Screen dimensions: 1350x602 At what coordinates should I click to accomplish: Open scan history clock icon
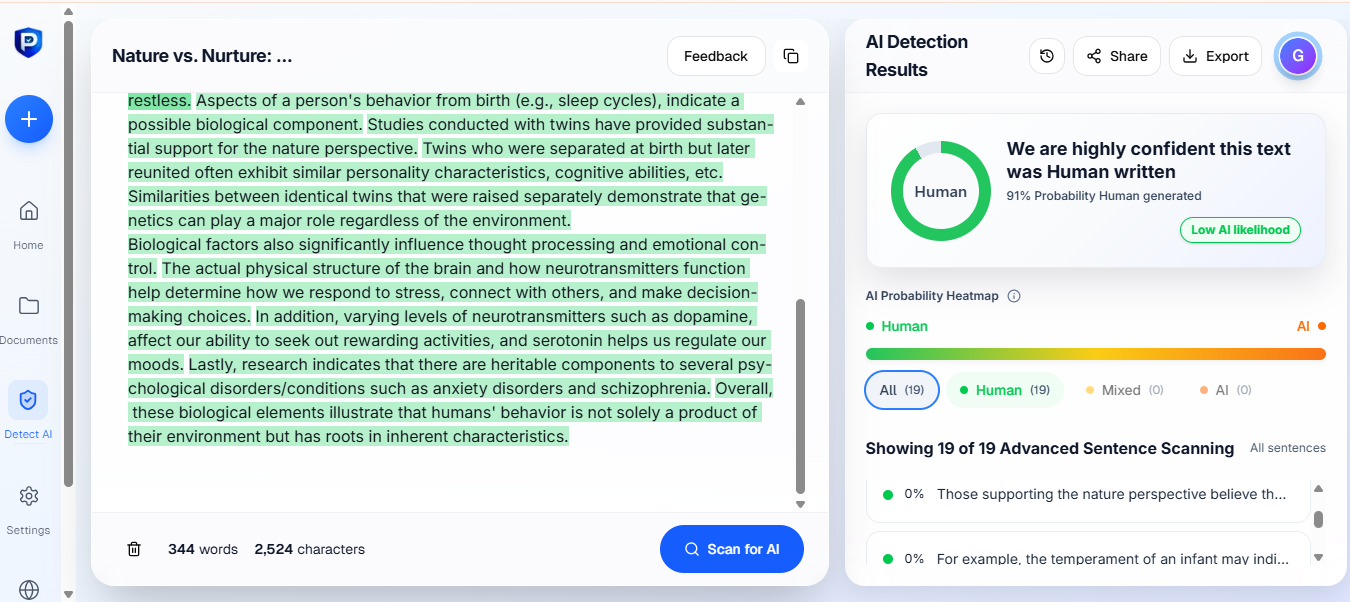(1047, 56)
